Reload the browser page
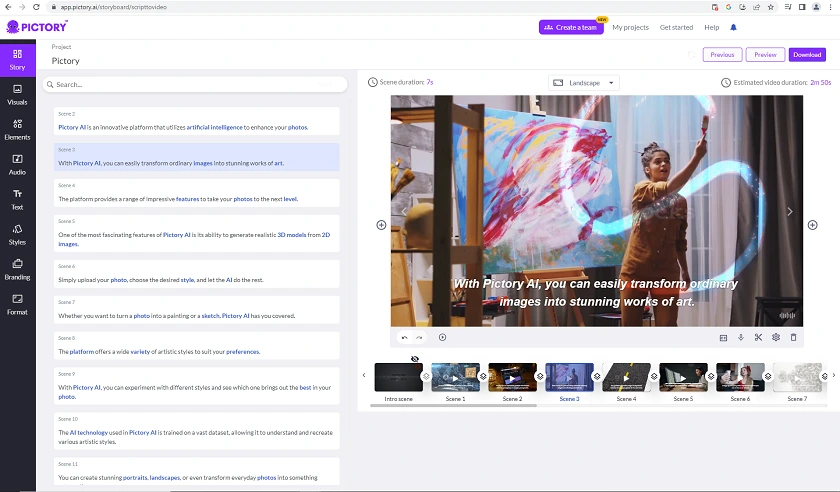Screen dimensions: 840x492 [36, 7]
